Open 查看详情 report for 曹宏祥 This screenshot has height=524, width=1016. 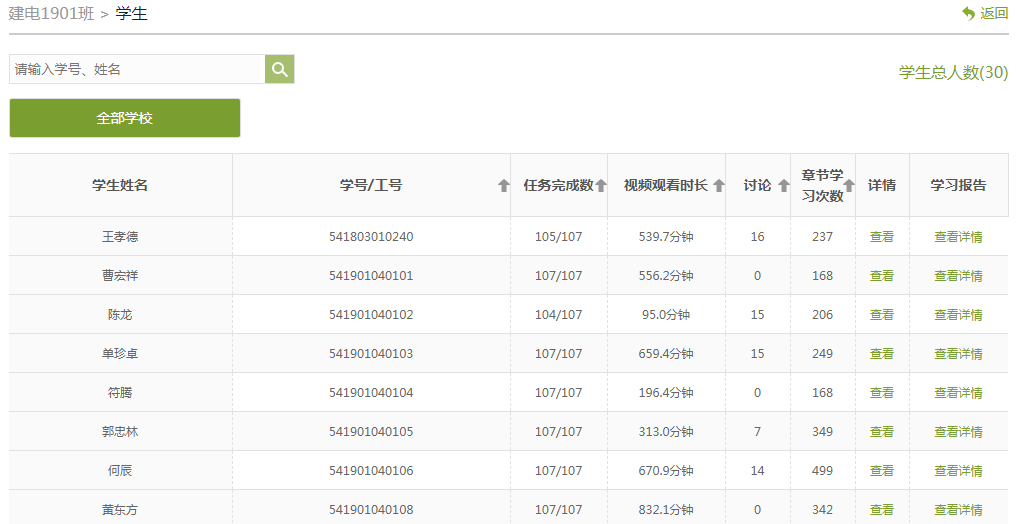958,276
